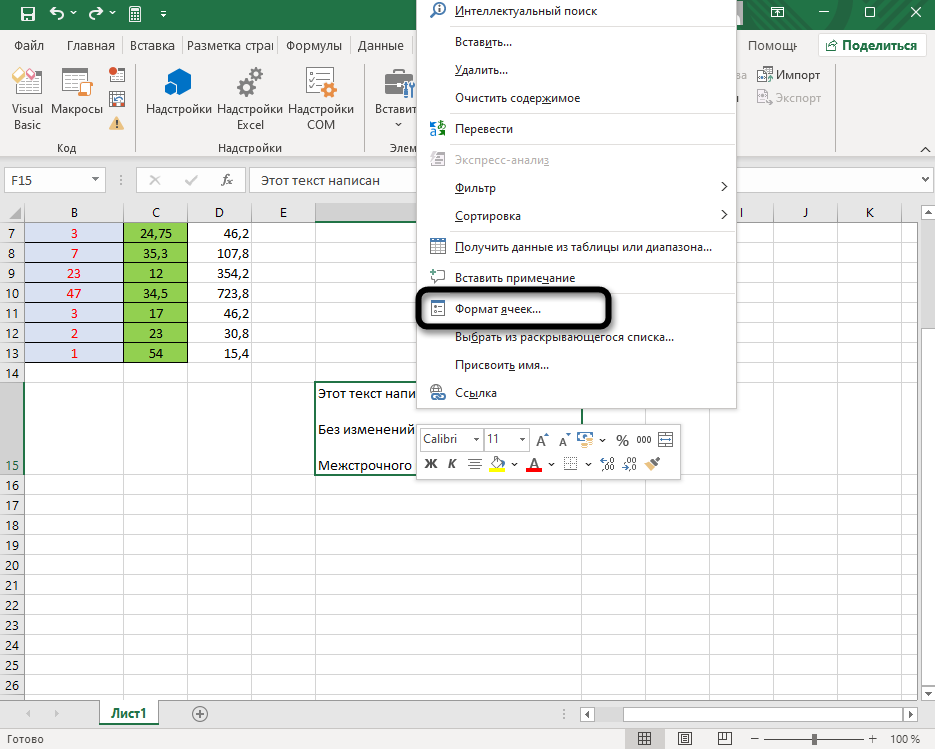935x749 pixels.
Task: Add a new sheet with plus button
Action: coord(200,713)
